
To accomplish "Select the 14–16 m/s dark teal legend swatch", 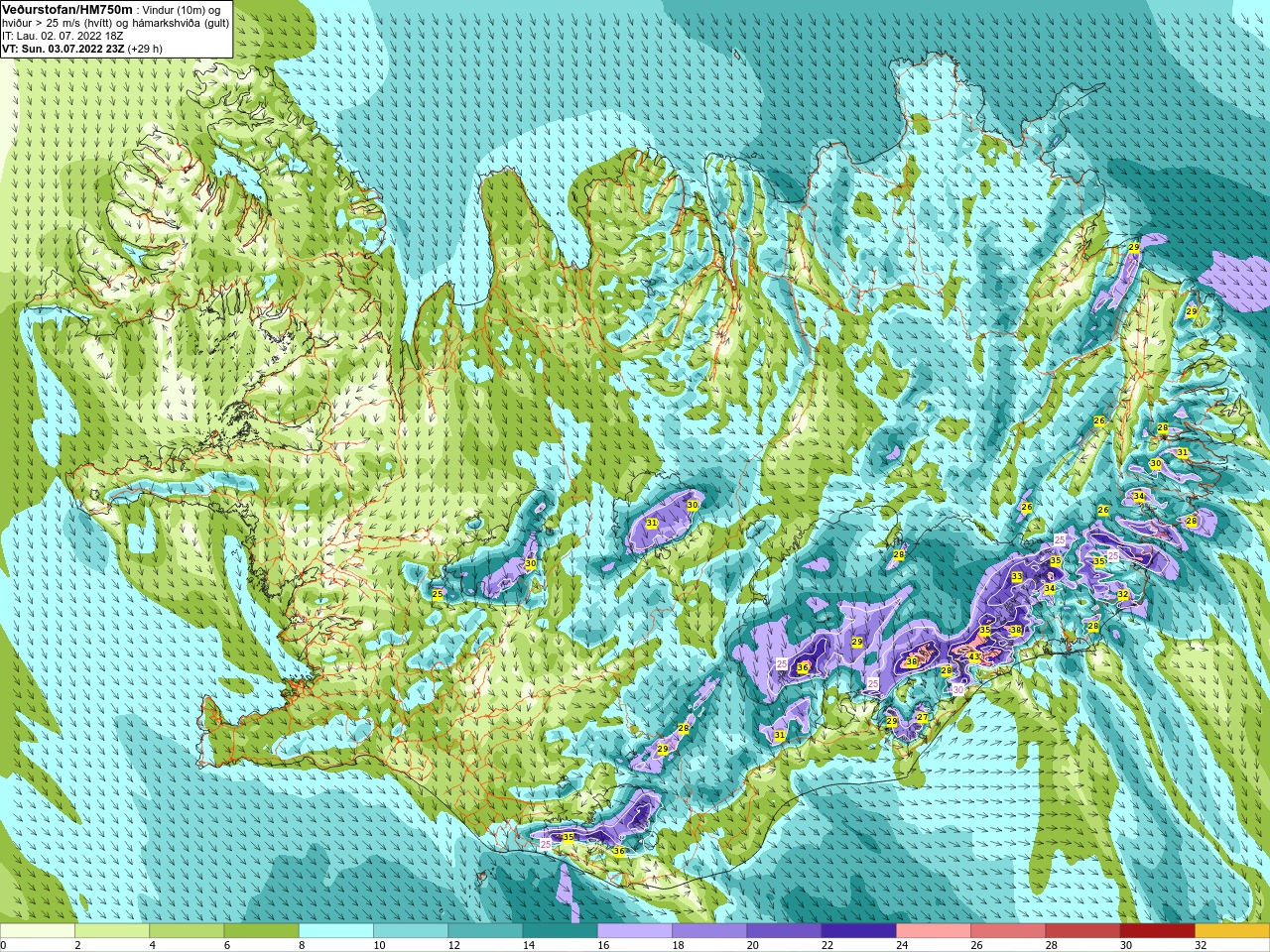I will click(561, 931).
